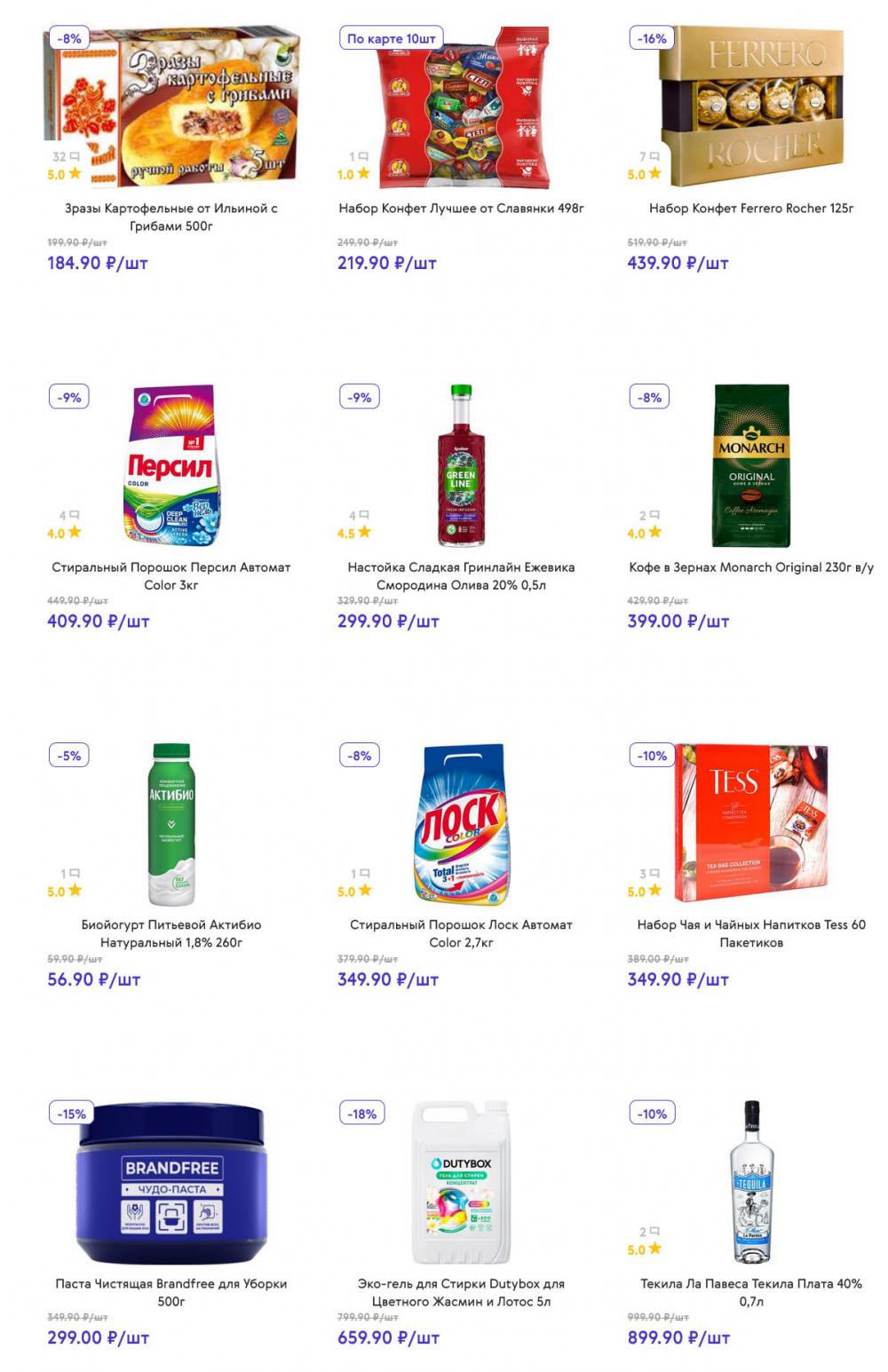Open the 'Кофе в Зернах Monarch Original' link

pyautogui.click(x=751, y=567)
